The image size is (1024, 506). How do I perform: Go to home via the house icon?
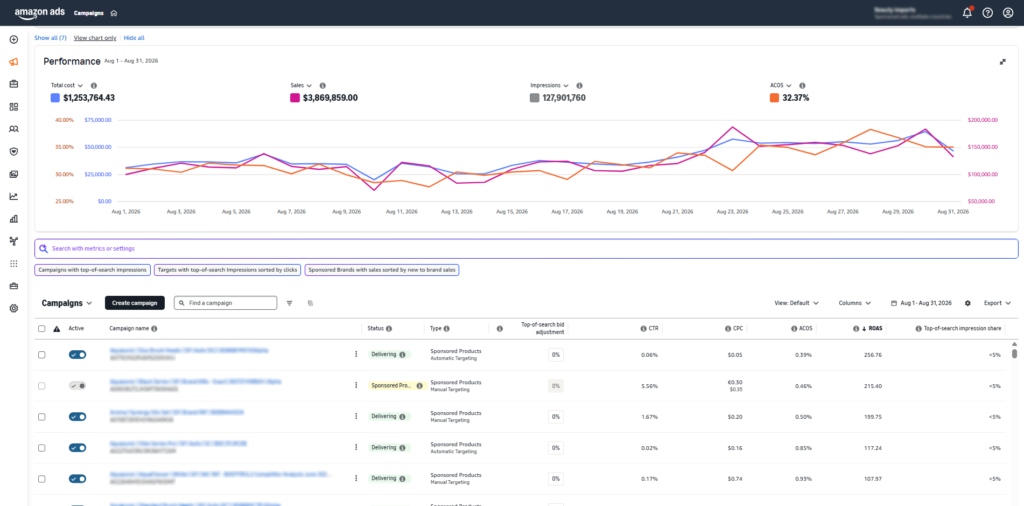coord(114,13)
